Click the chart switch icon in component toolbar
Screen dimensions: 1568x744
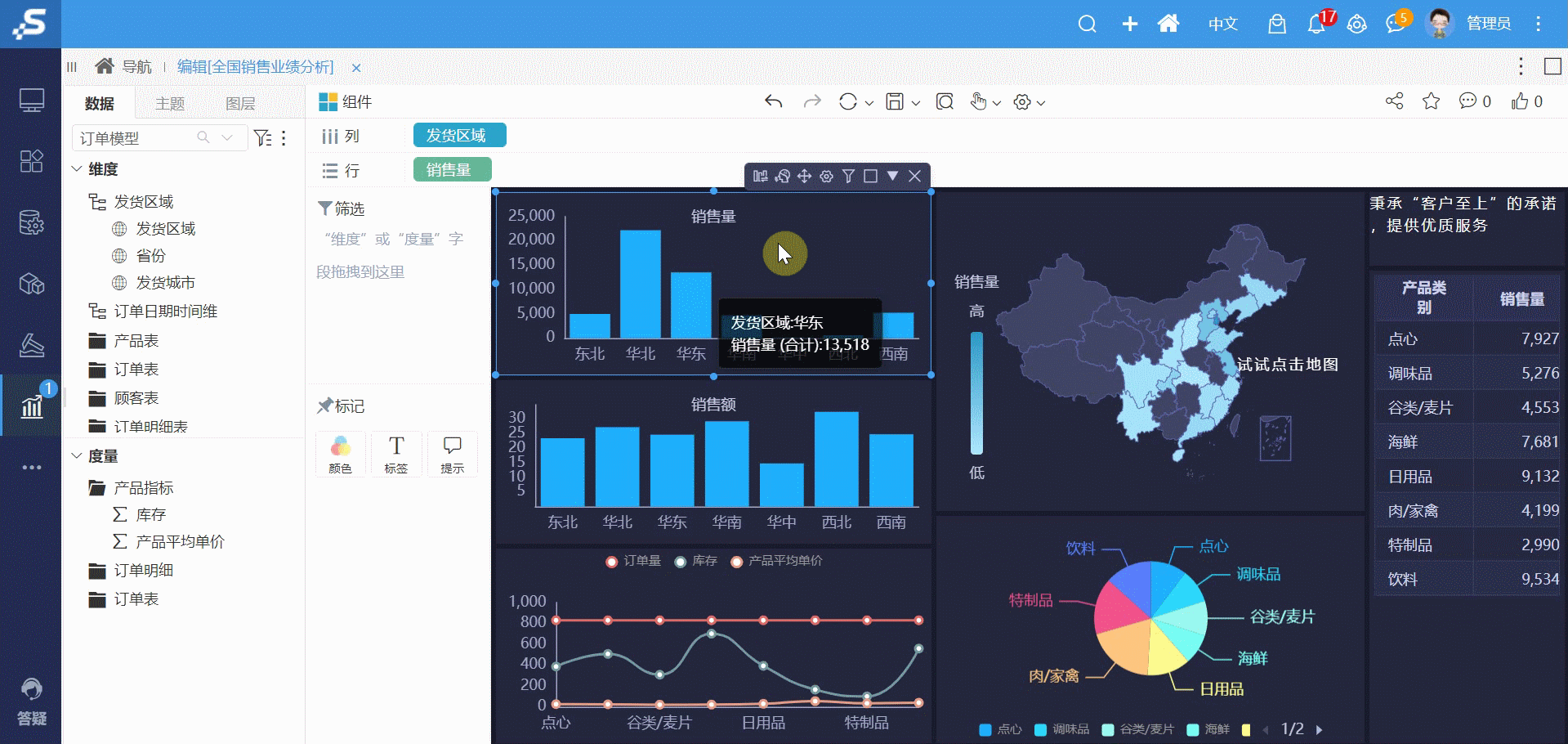click(760, 176)
